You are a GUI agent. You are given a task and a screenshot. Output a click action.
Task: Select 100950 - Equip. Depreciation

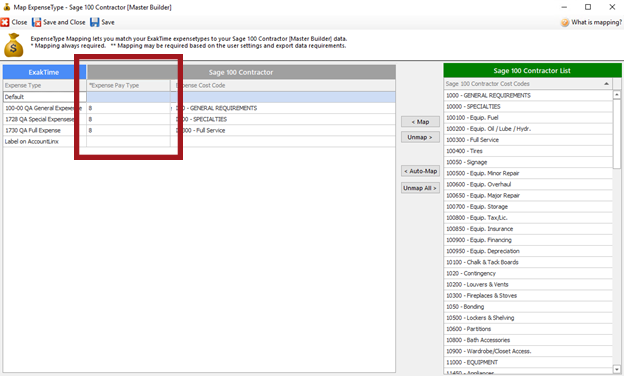pos(528,251)
